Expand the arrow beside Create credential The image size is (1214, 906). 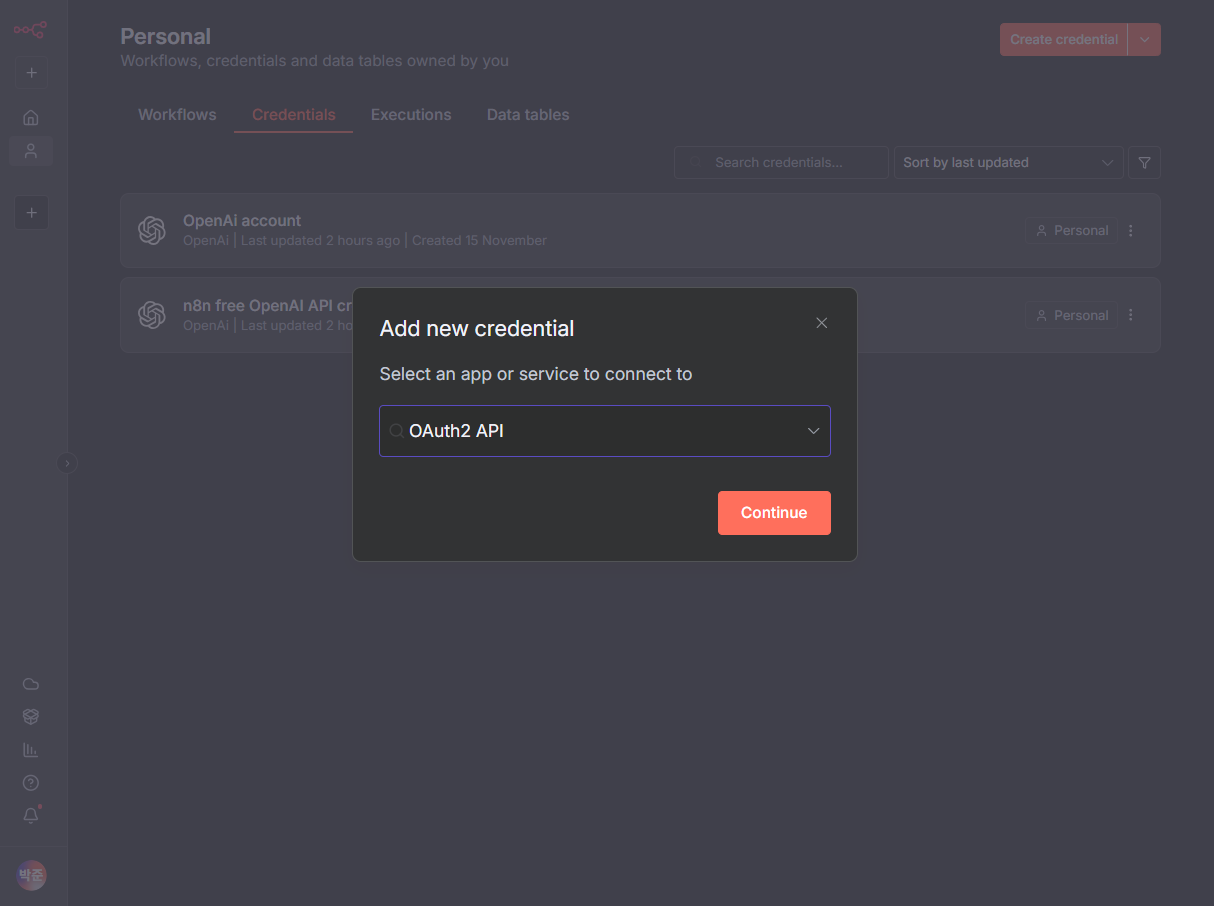[1144, 40]
